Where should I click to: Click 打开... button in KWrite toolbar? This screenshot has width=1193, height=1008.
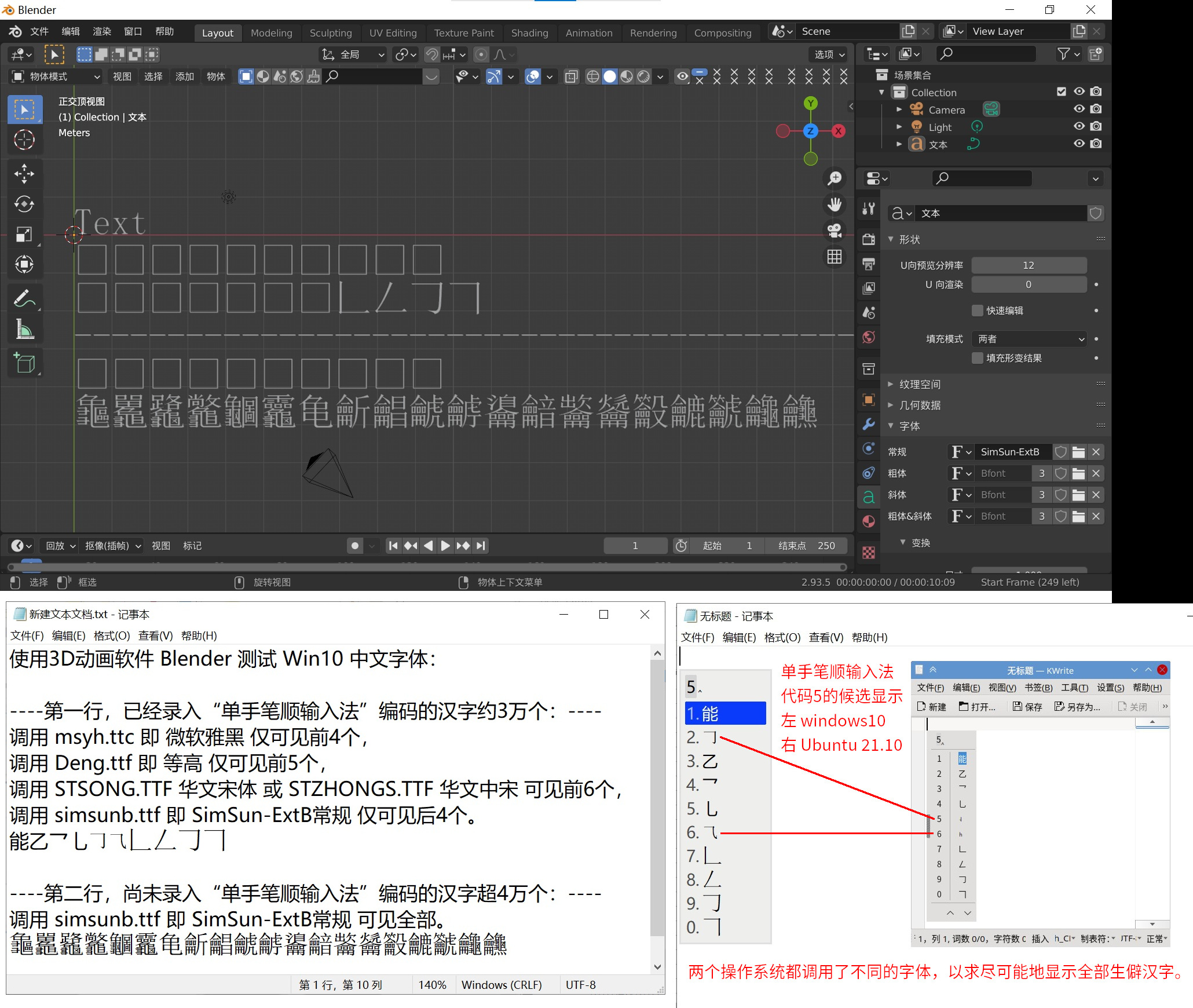(x=977, y=707)
